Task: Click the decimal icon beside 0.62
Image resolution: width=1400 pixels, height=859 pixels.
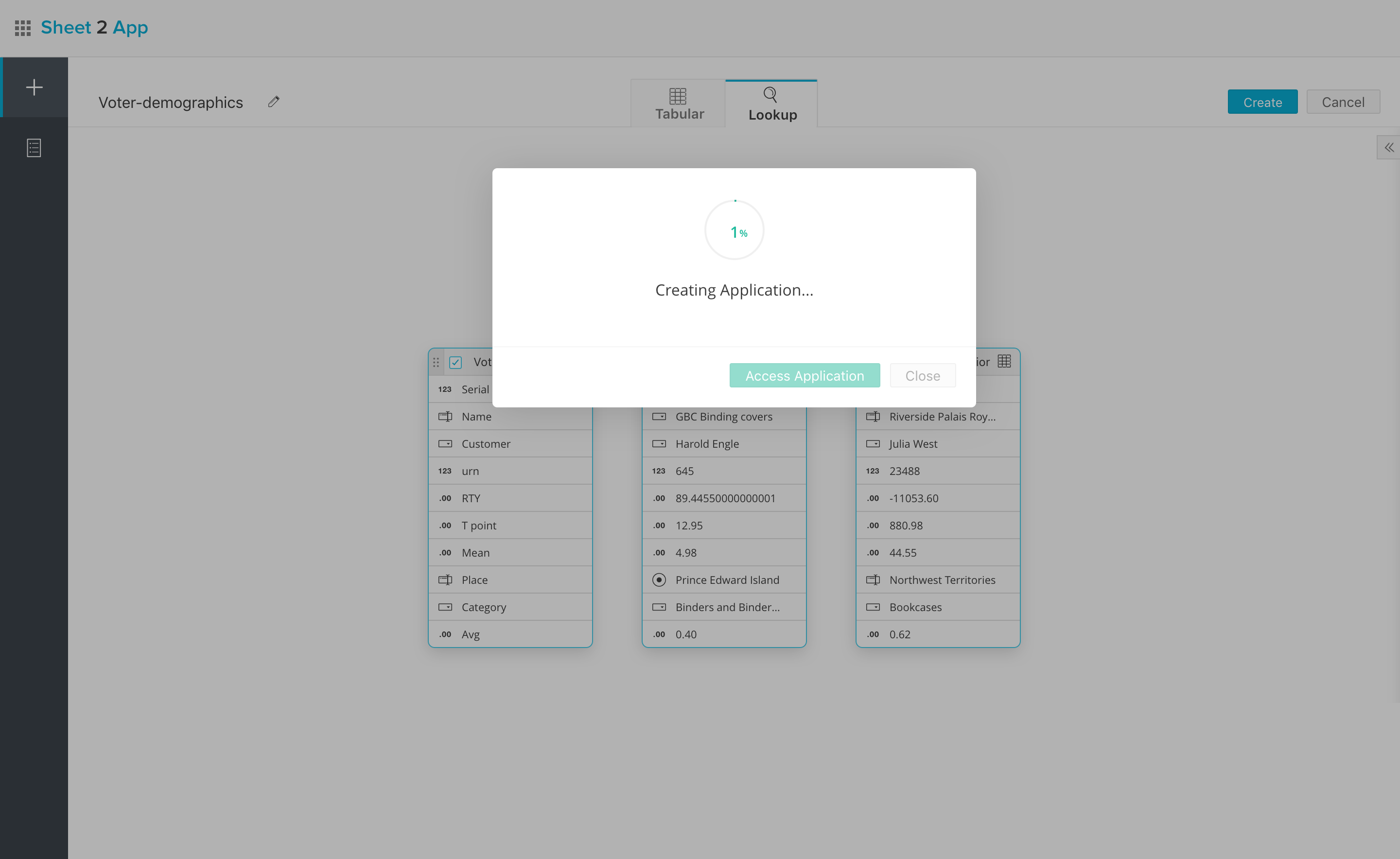Action: tap(873, 634)
